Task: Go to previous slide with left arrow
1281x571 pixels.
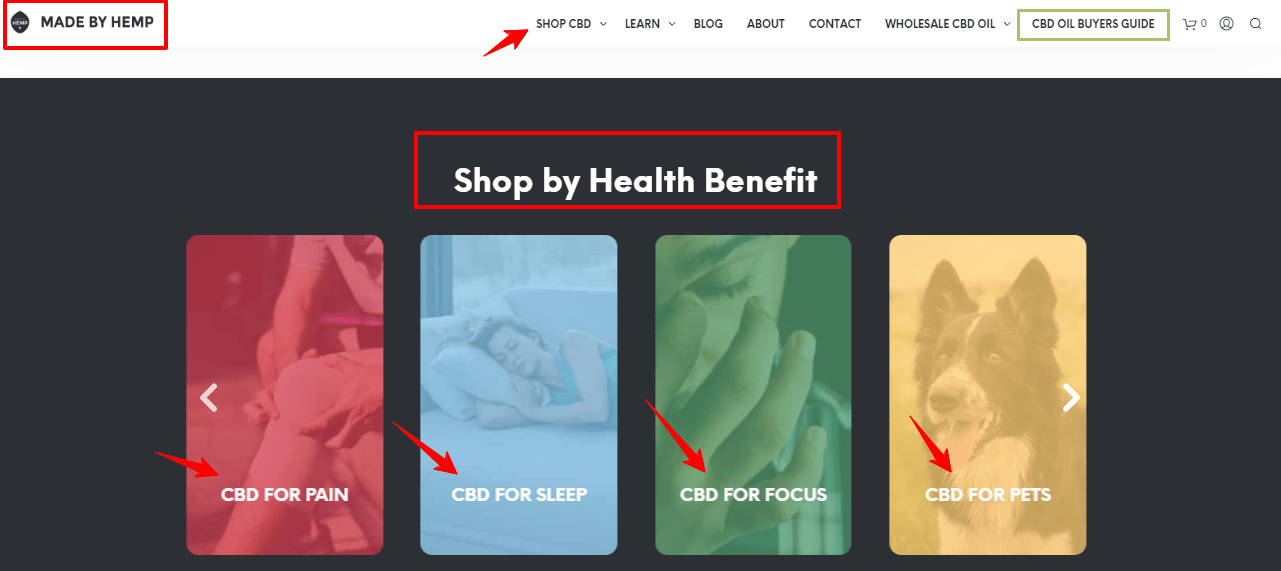Action: click(208, 398)
